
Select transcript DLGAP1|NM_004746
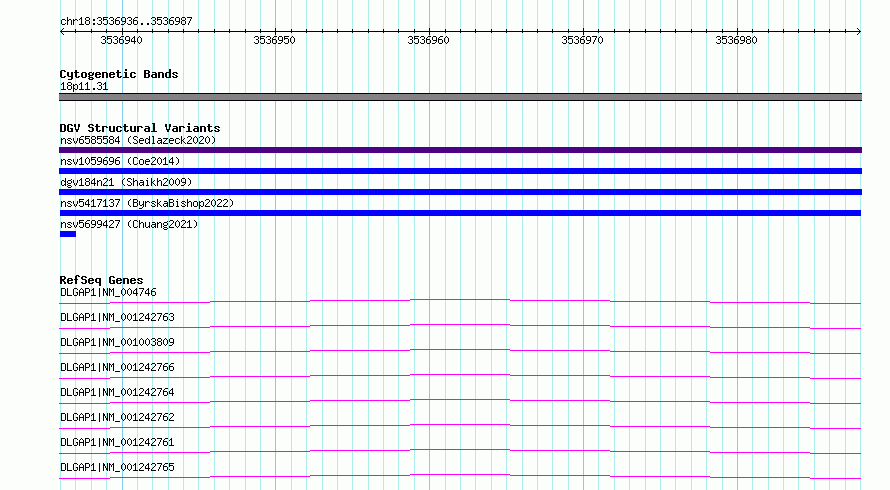pyautogui.click(x=108, y=292)
